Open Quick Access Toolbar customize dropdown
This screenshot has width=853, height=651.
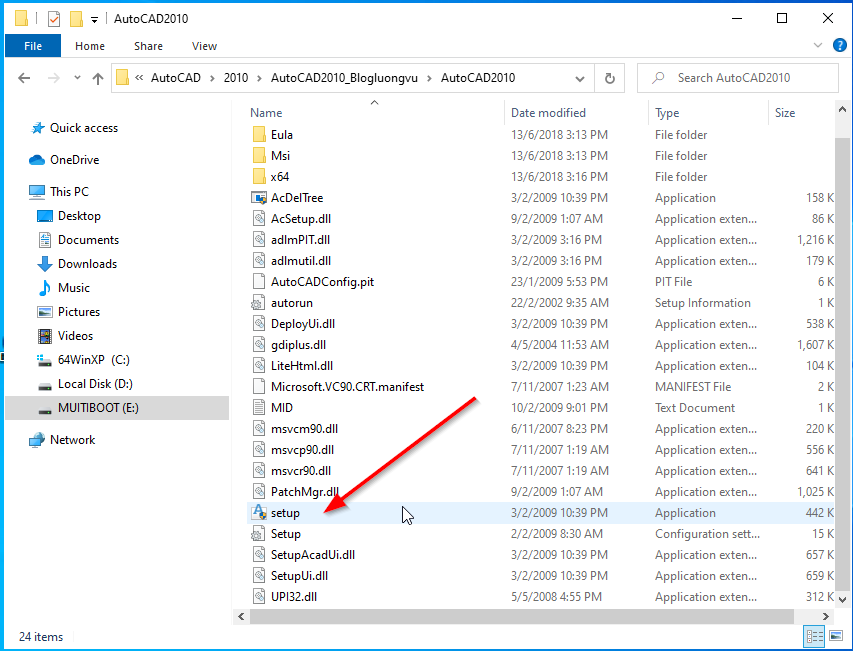(x=94, y=19)
